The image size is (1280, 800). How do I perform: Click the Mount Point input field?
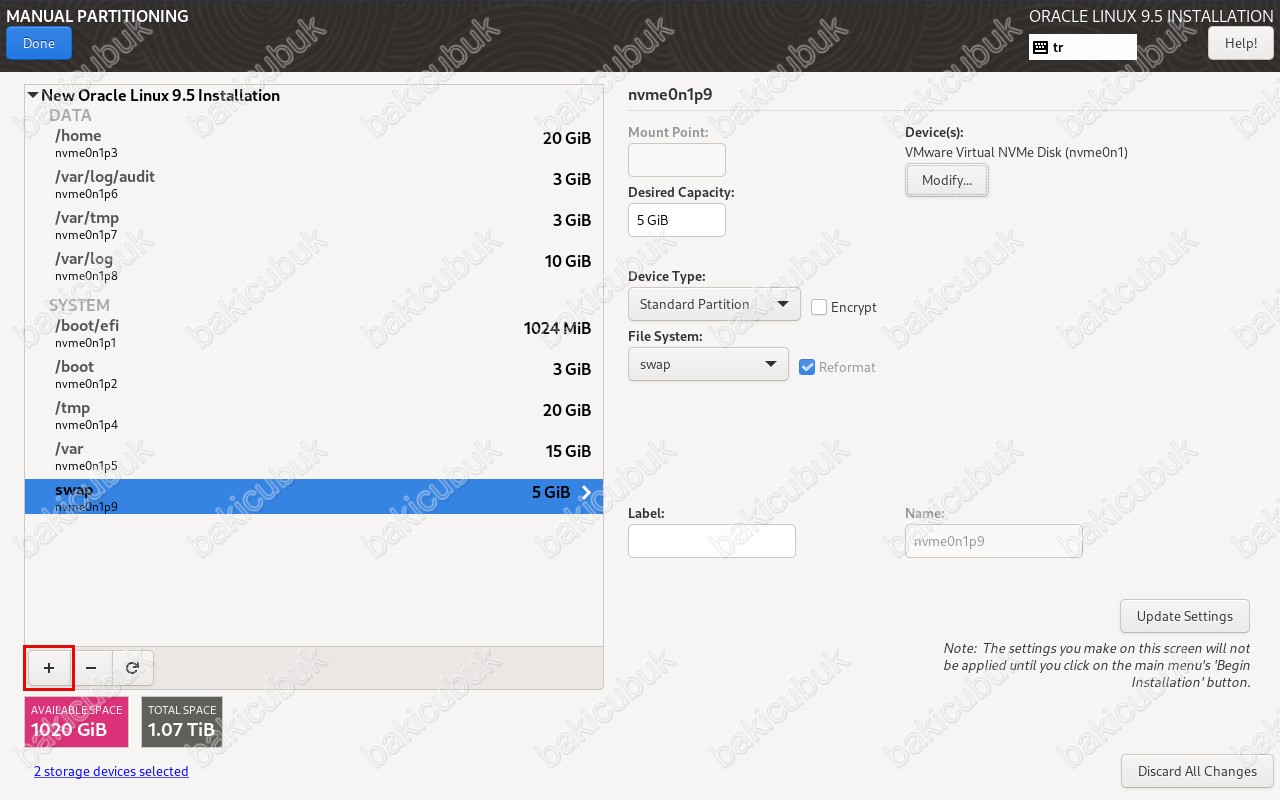[x=677, y=160]
